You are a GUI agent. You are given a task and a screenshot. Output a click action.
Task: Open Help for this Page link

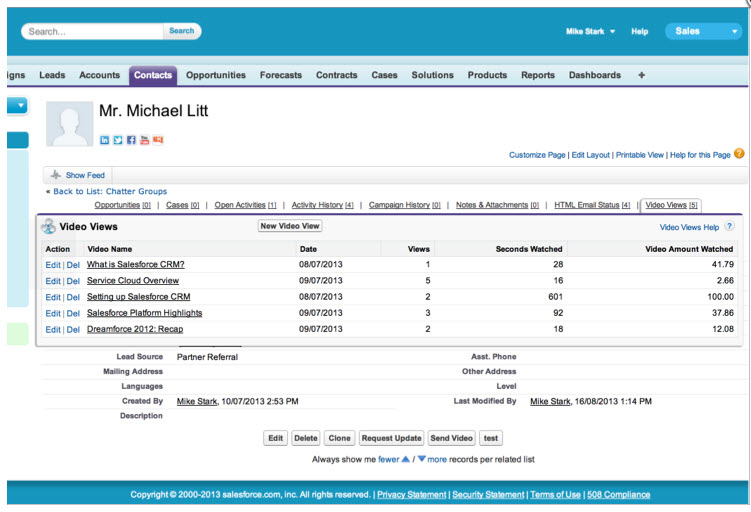tap(700, 155)
